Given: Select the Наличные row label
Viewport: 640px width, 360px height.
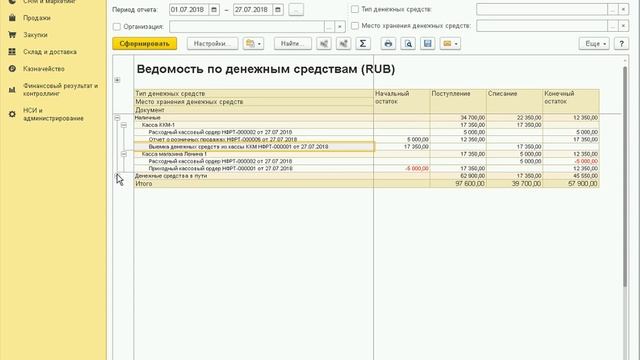Looking at the screenshot, I should point(147,118).
